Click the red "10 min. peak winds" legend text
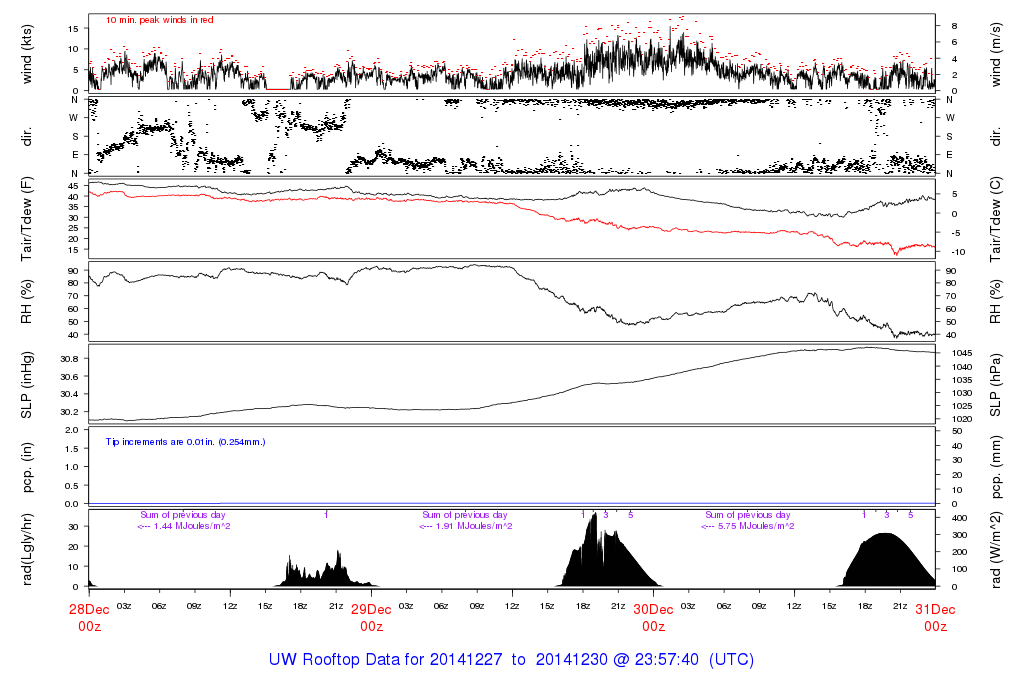This screenshot has height=700, width=1024. click(x=159, y=19)
